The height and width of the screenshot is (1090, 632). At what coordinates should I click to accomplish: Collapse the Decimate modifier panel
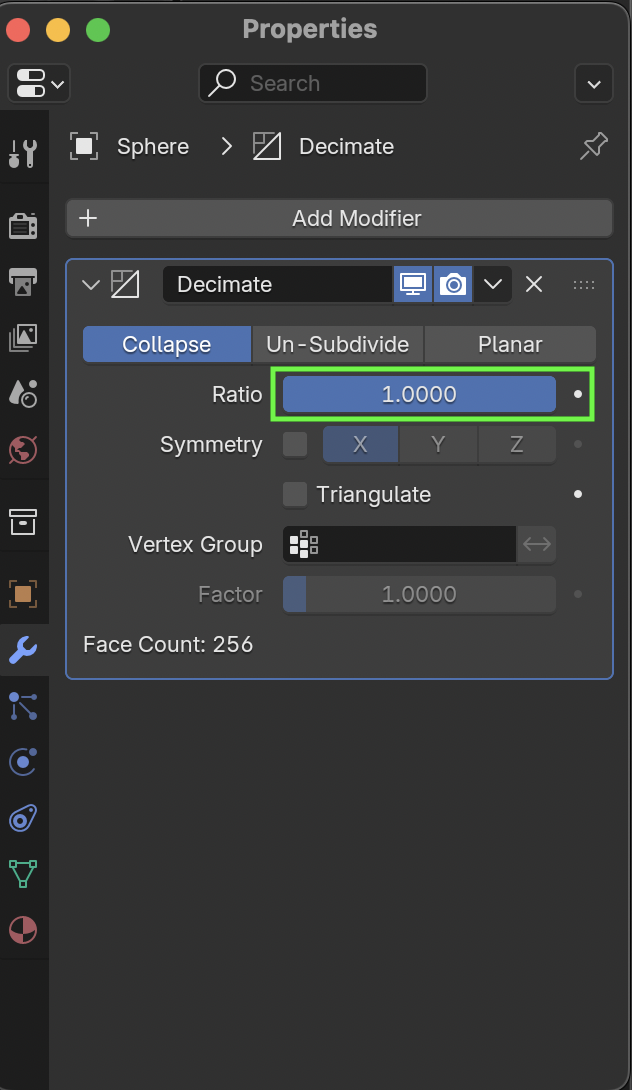pyautogui.click(x=91, y=285)
